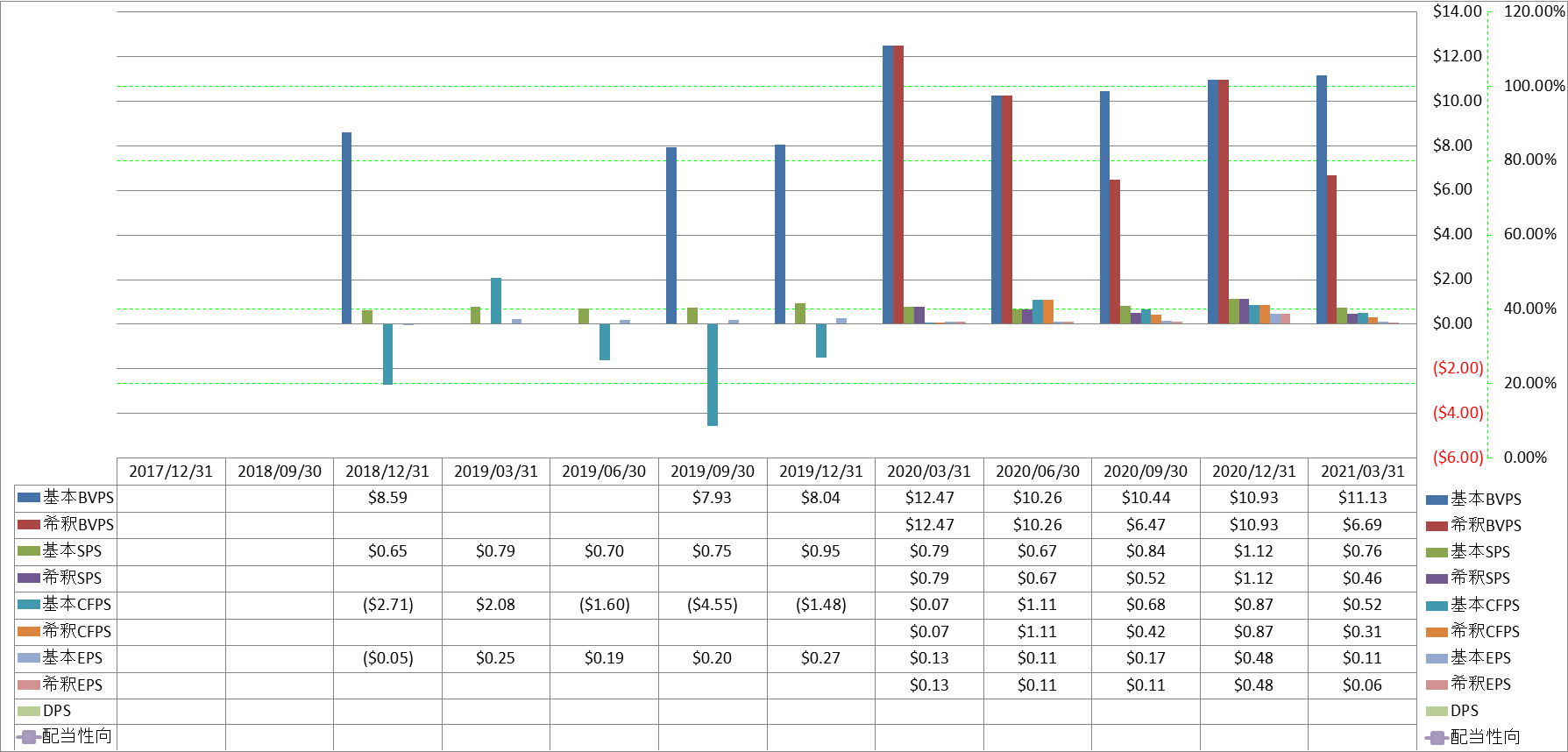Click the 基本BVPS blue legend swatch in data table
This screenshot has height=752, width=1568.
(29, 498)
